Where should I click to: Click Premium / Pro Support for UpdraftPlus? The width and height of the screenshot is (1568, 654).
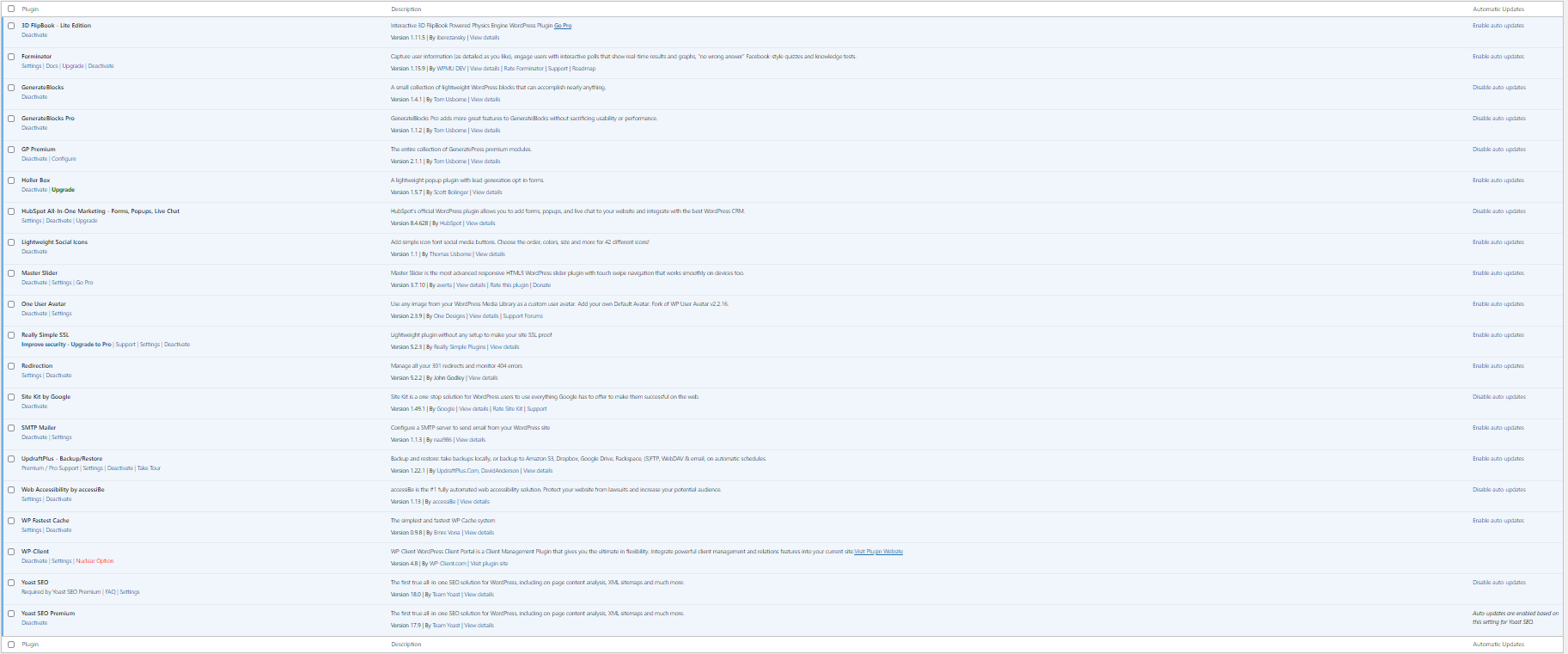(50, 468)
